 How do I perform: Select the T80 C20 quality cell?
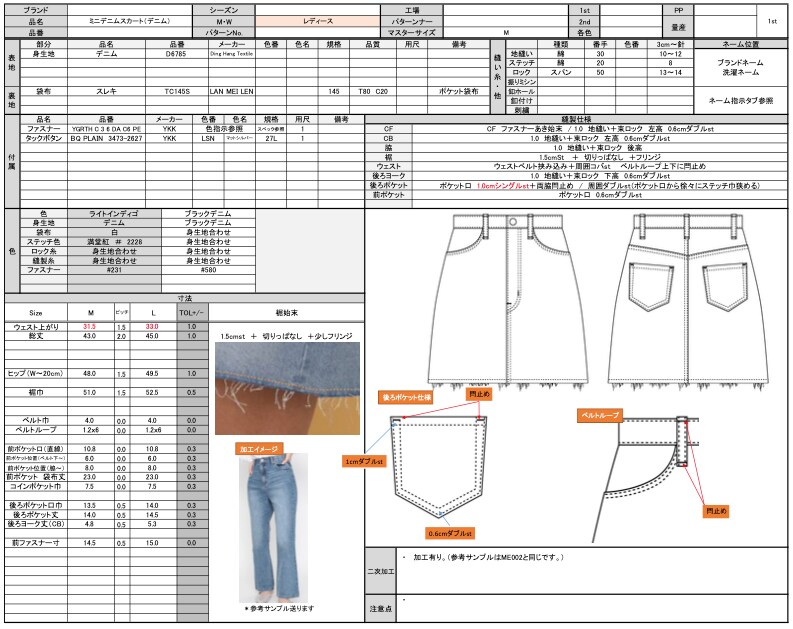(x=373, y=92)
